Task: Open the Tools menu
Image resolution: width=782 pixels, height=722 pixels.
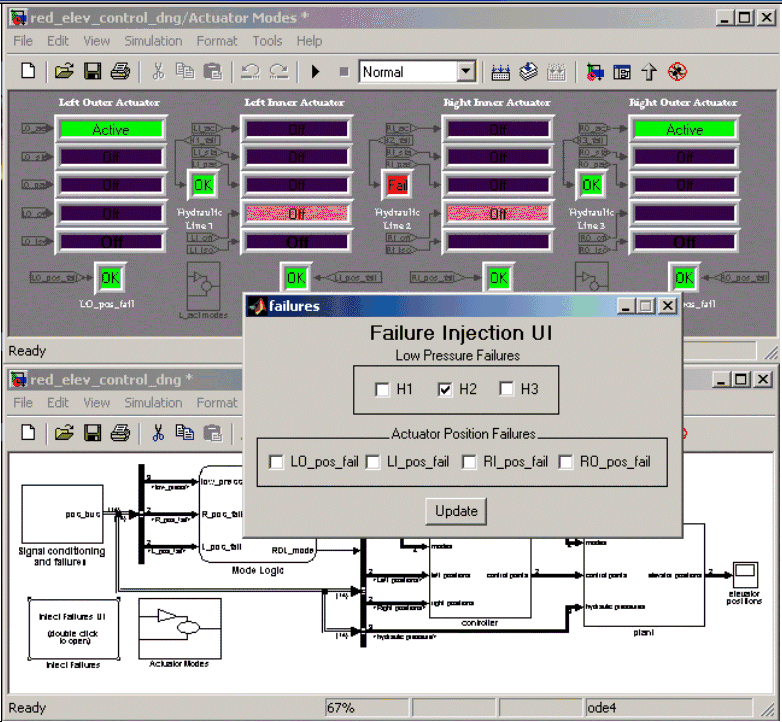Action: (267, 41)
